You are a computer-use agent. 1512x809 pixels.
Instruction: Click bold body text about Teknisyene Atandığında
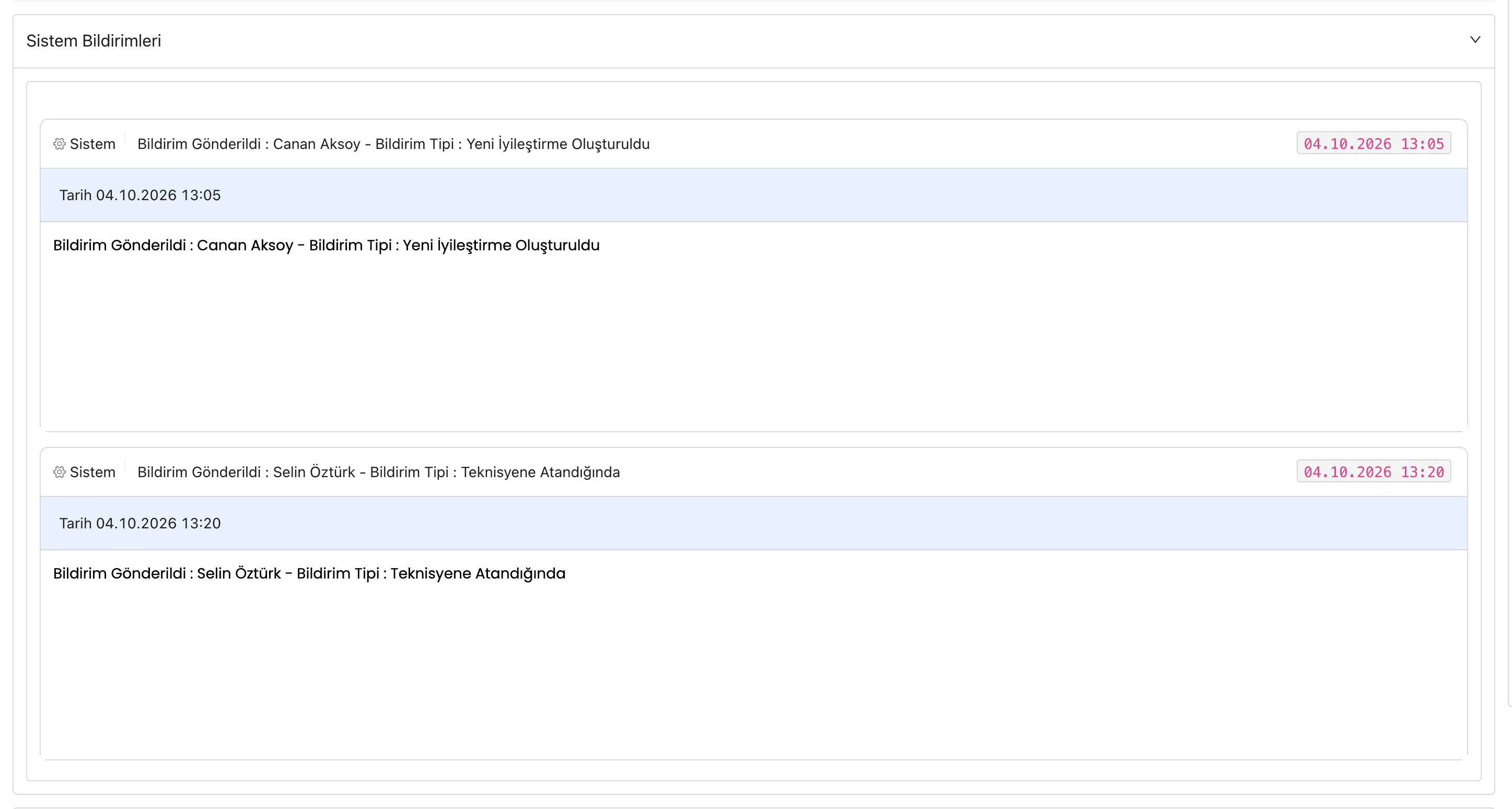[x=309, y=574]
